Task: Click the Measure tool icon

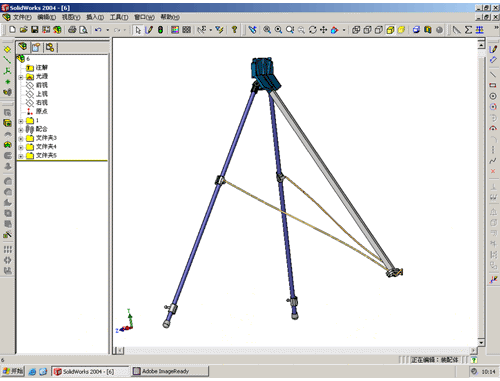Action: 456,30
